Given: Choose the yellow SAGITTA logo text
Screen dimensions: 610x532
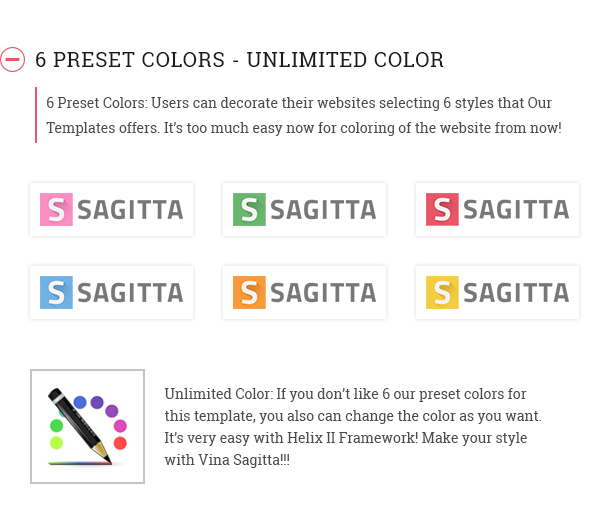Looking at the screenshot, I should [x=516, y=293].
